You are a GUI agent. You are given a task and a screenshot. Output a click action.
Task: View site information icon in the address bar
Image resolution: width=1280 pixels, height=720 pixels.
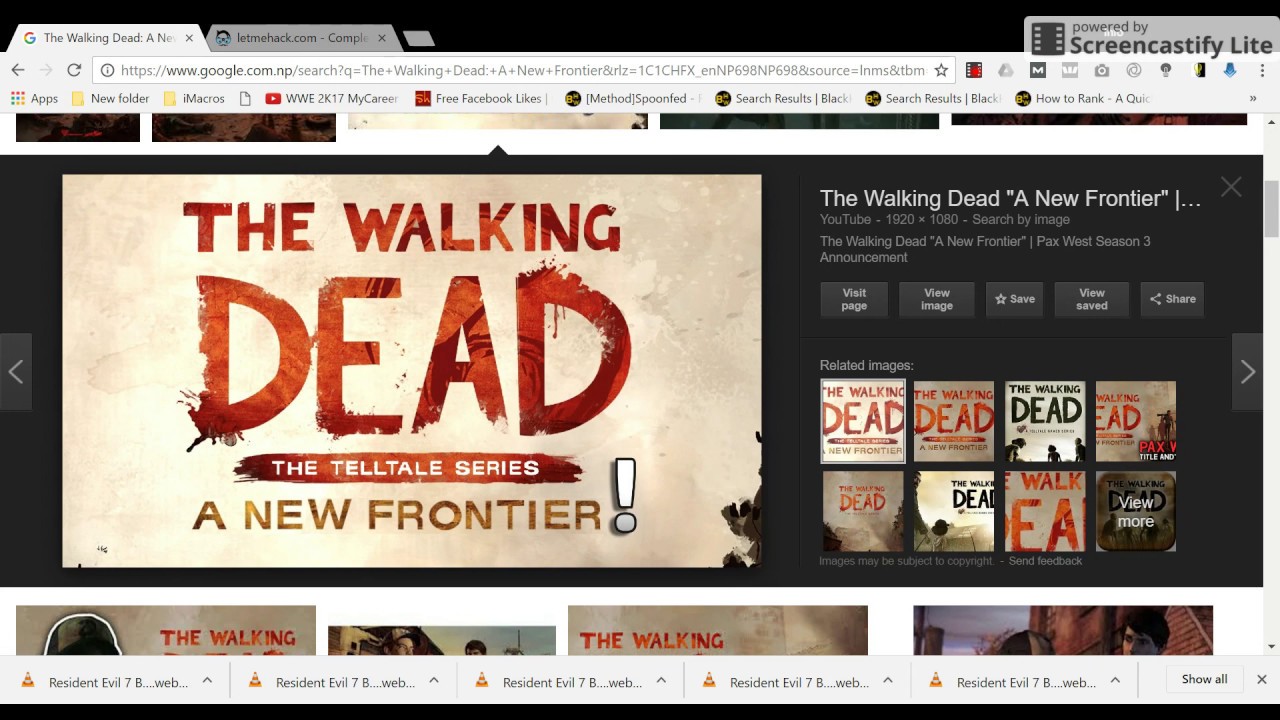tap(107, 70)
